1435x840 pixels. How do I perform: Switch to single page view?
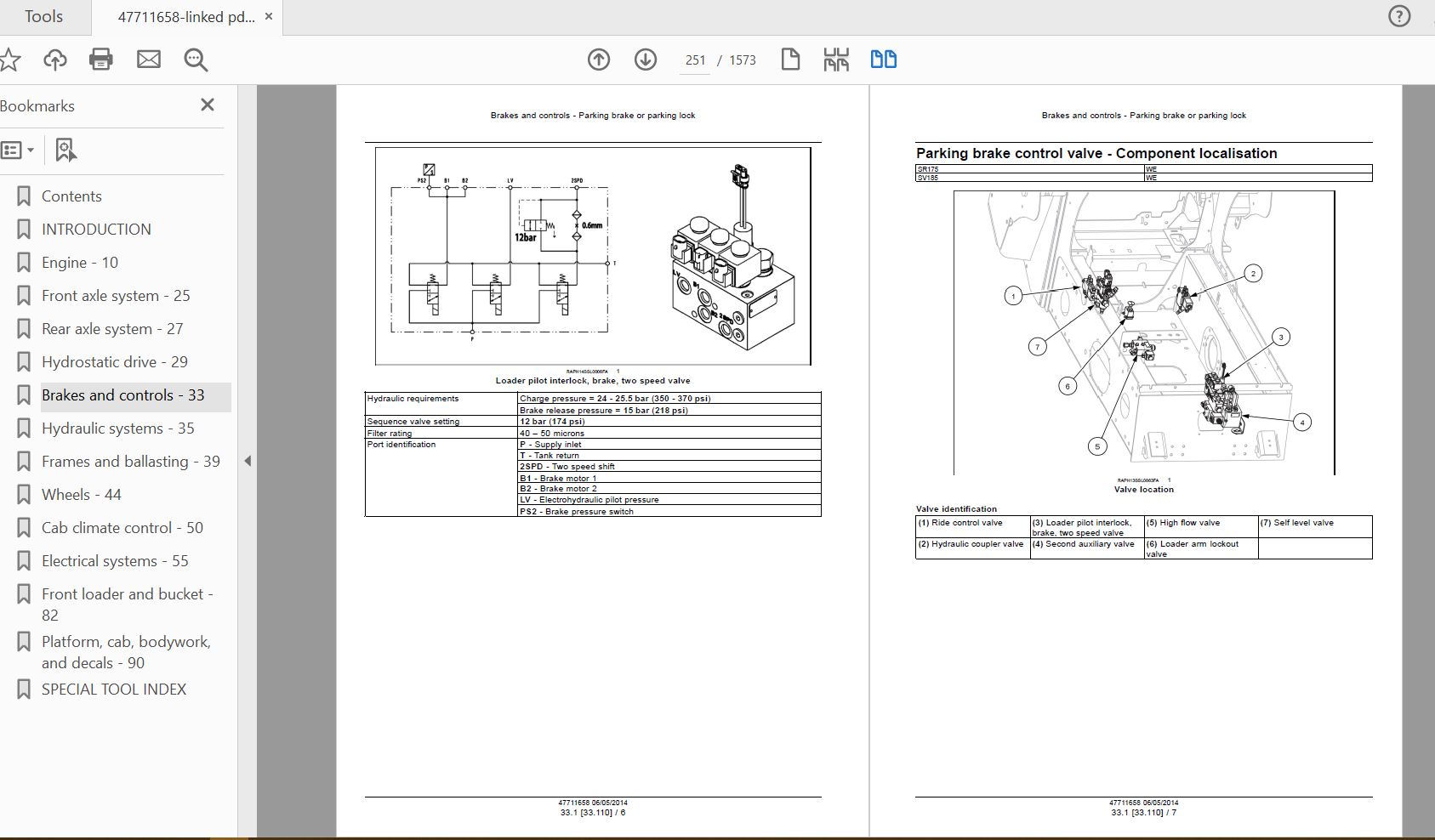pyautogui.click(x=790, y=60)
